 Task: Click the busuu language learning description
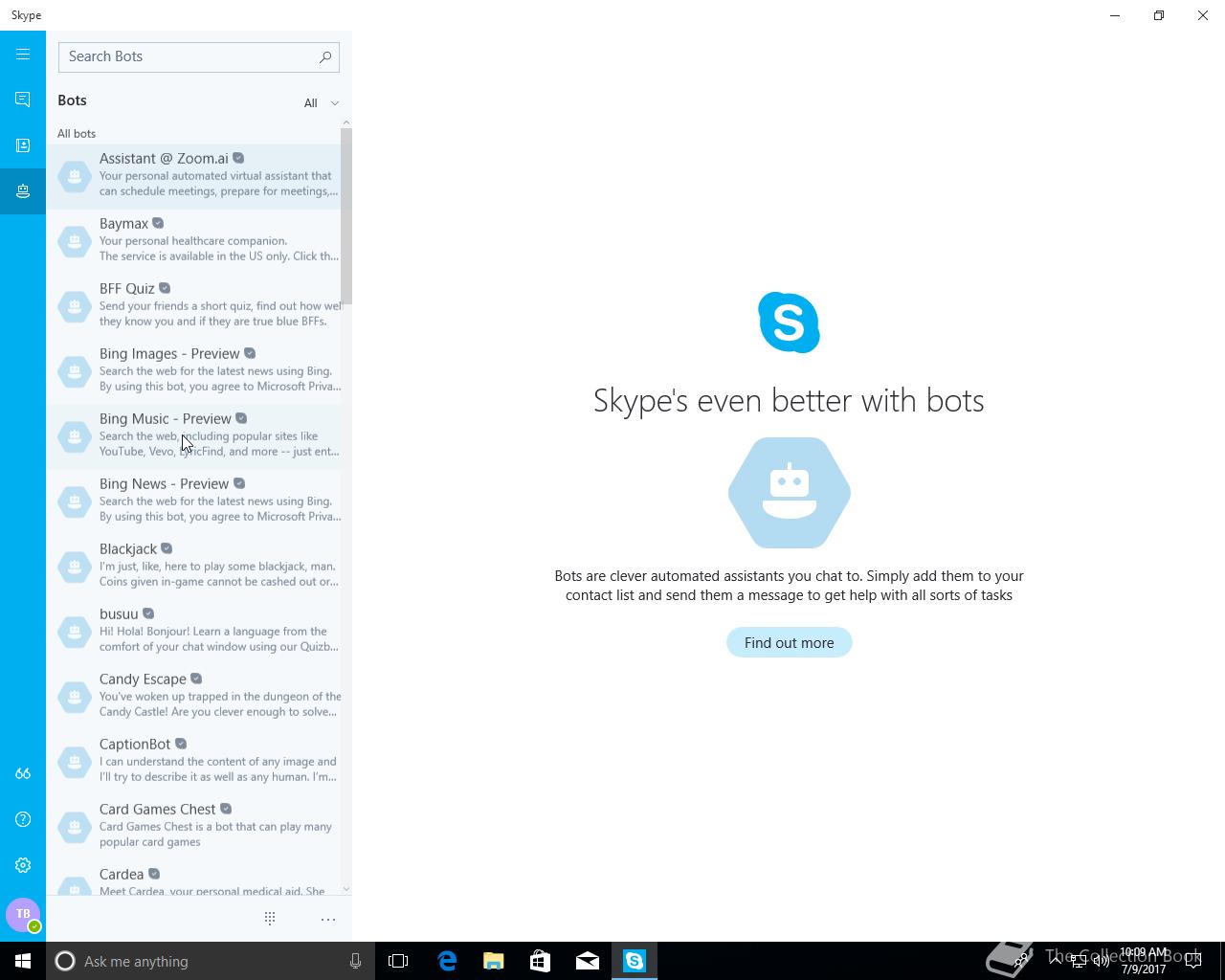tap(219, 639)
